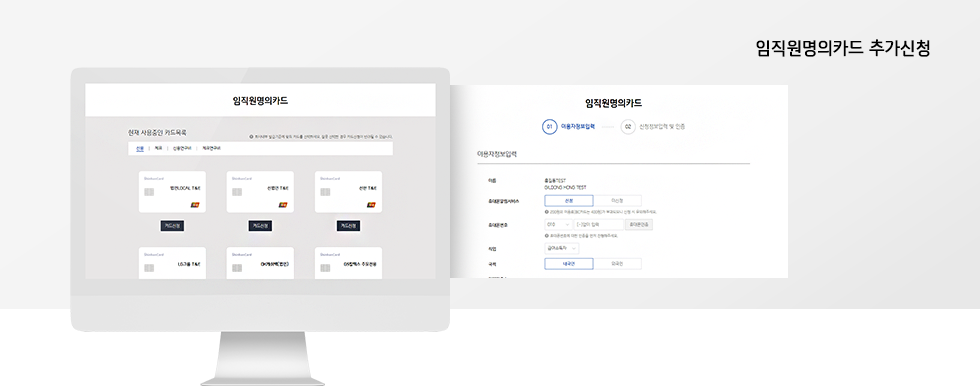Click the 02 step circle icon

click(x=628, y=127)
